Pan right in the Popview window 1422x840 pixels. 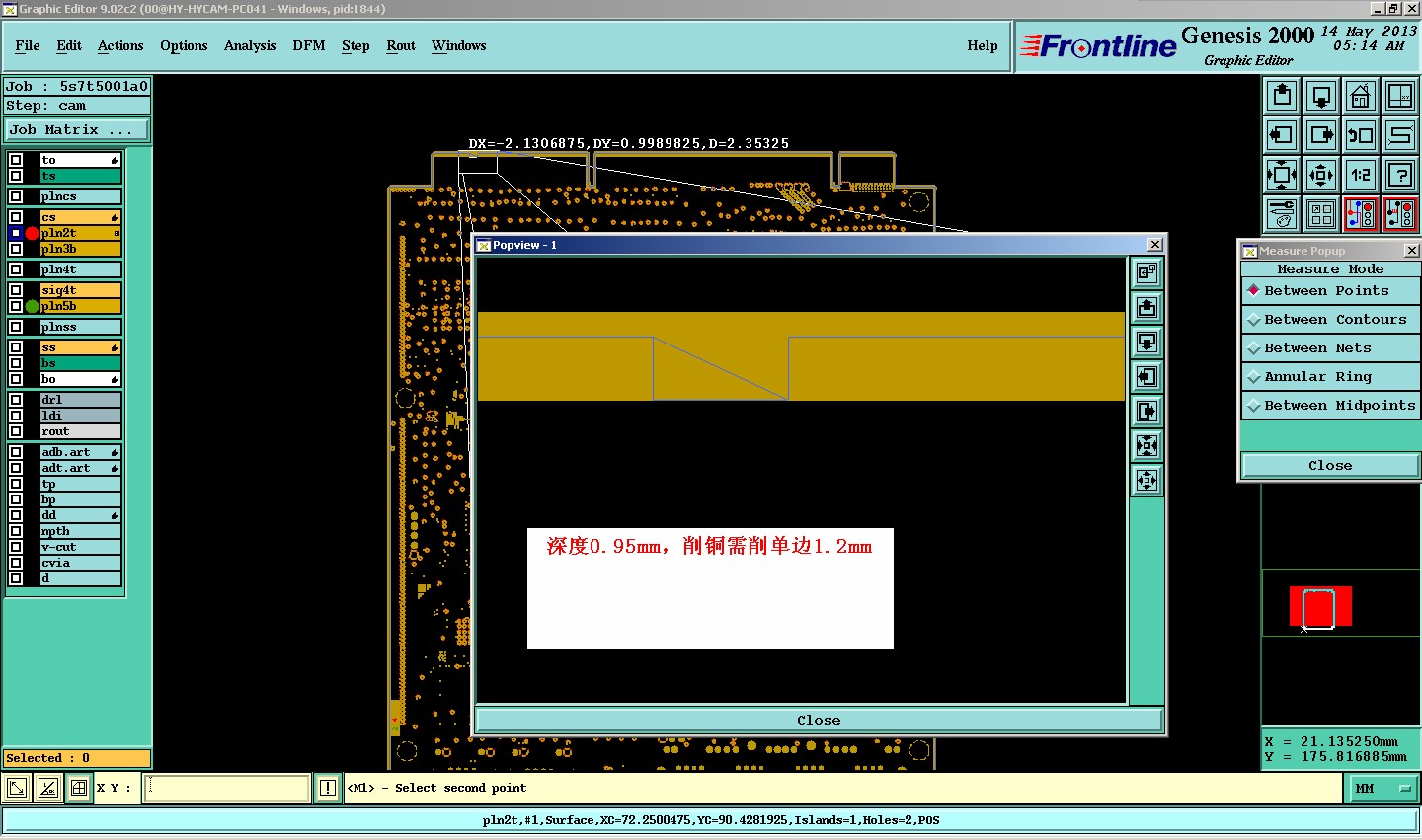point(1146,412)
